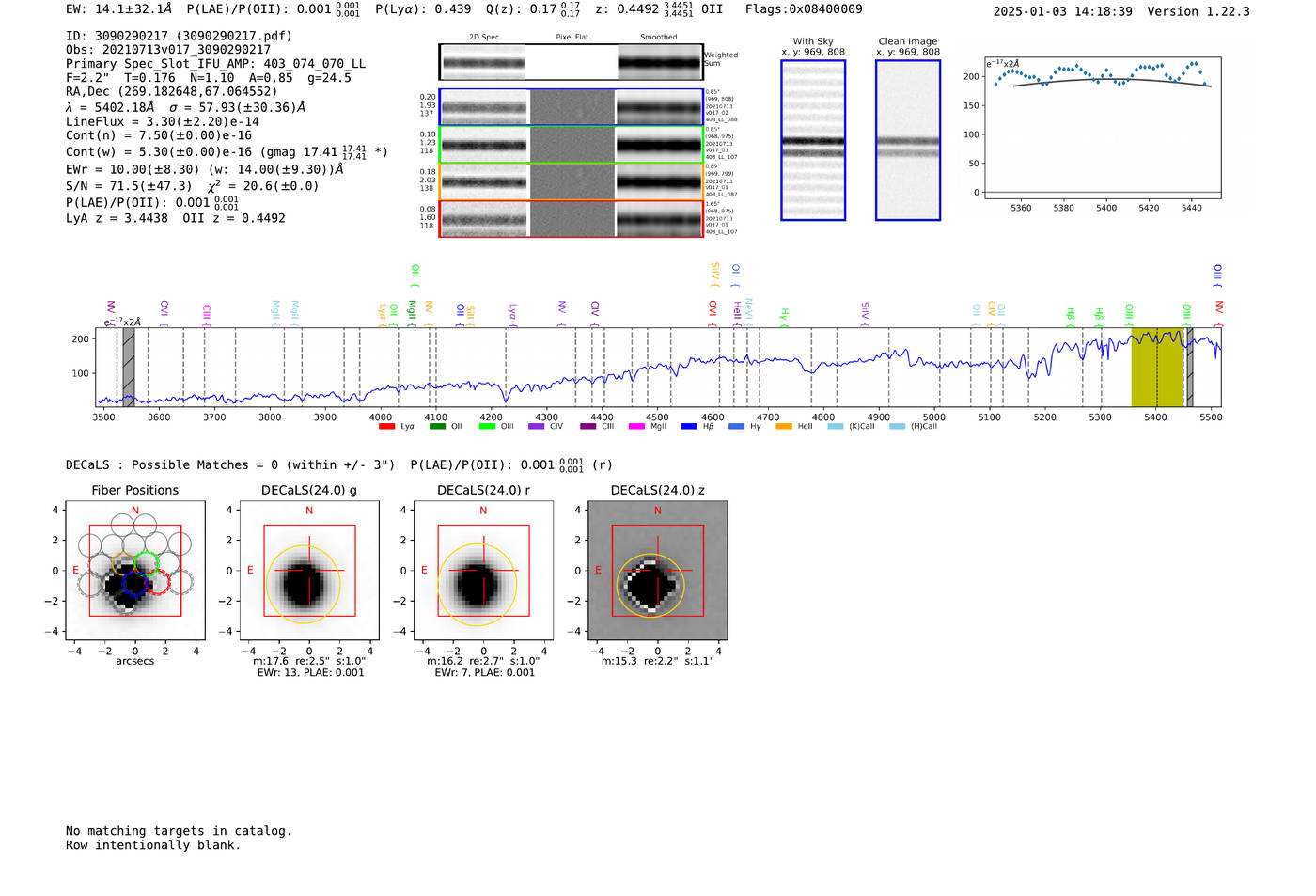Select the red-bordered fiber spectrum row
Screen dimensions: 1316x896
click(571, 218)
